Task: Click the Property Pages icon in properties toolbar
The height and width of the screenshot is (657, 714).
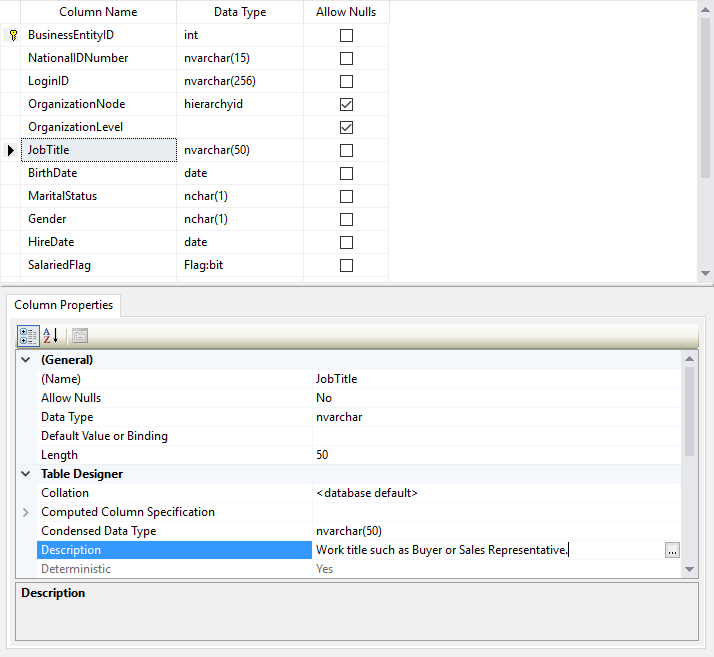Action: (80, 336)
